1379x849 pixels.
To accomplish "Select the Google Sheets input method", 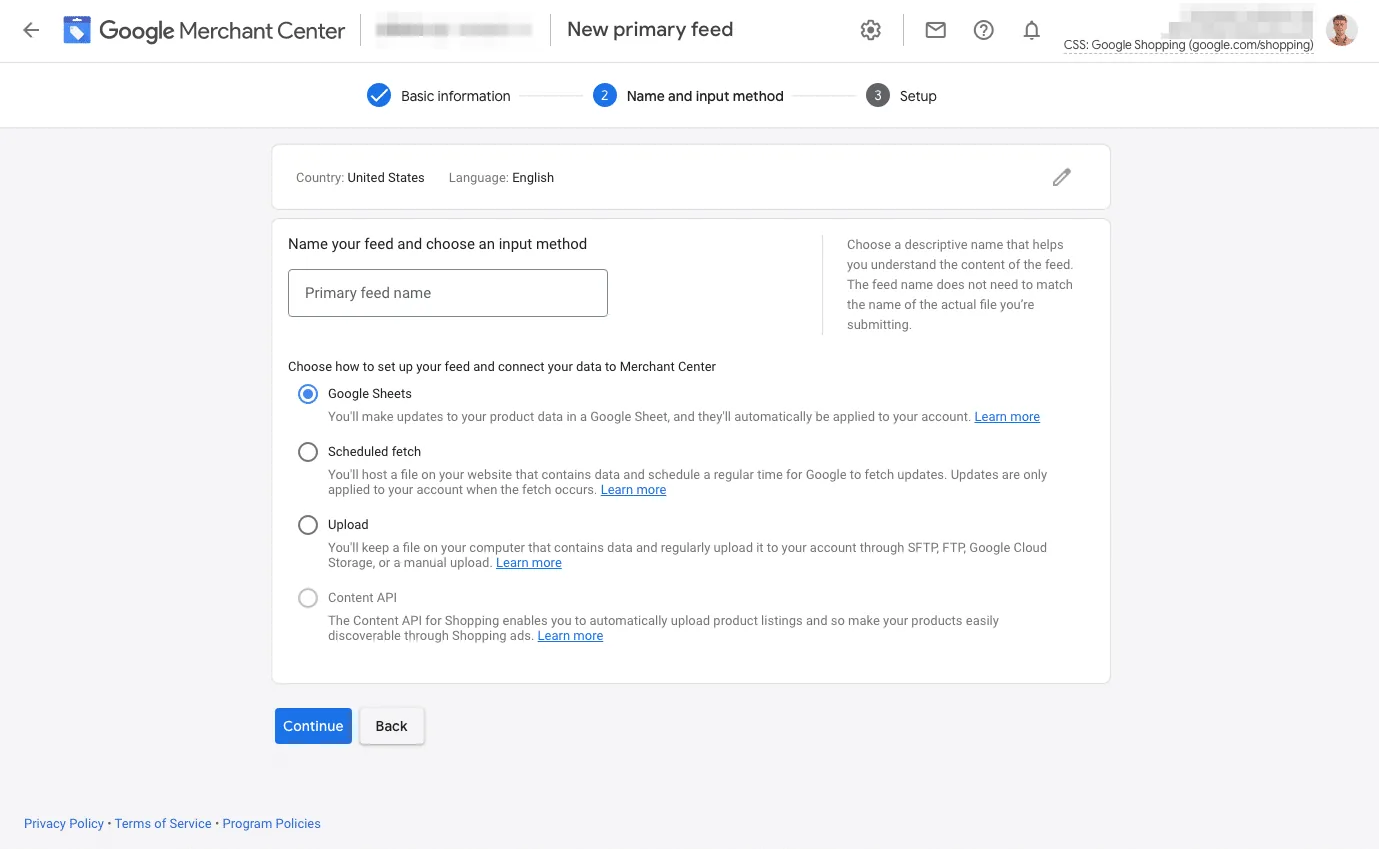I will [x=308, y=394].
